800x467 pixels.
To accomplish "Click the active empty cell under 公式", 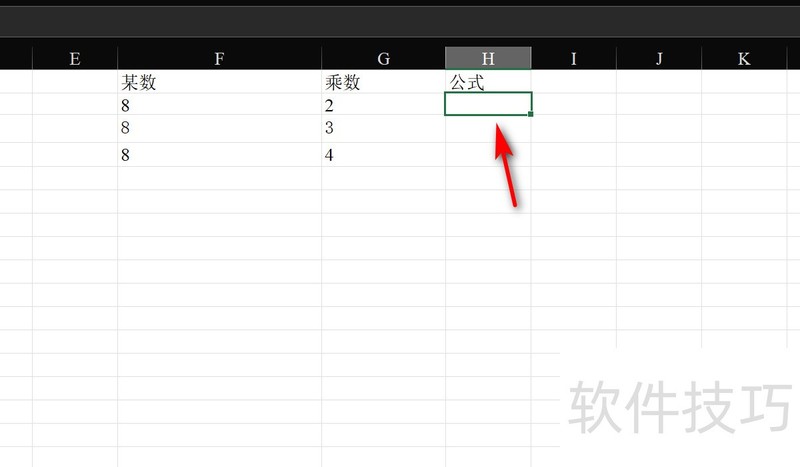I will pyautogui.click(x=488, y=104).
